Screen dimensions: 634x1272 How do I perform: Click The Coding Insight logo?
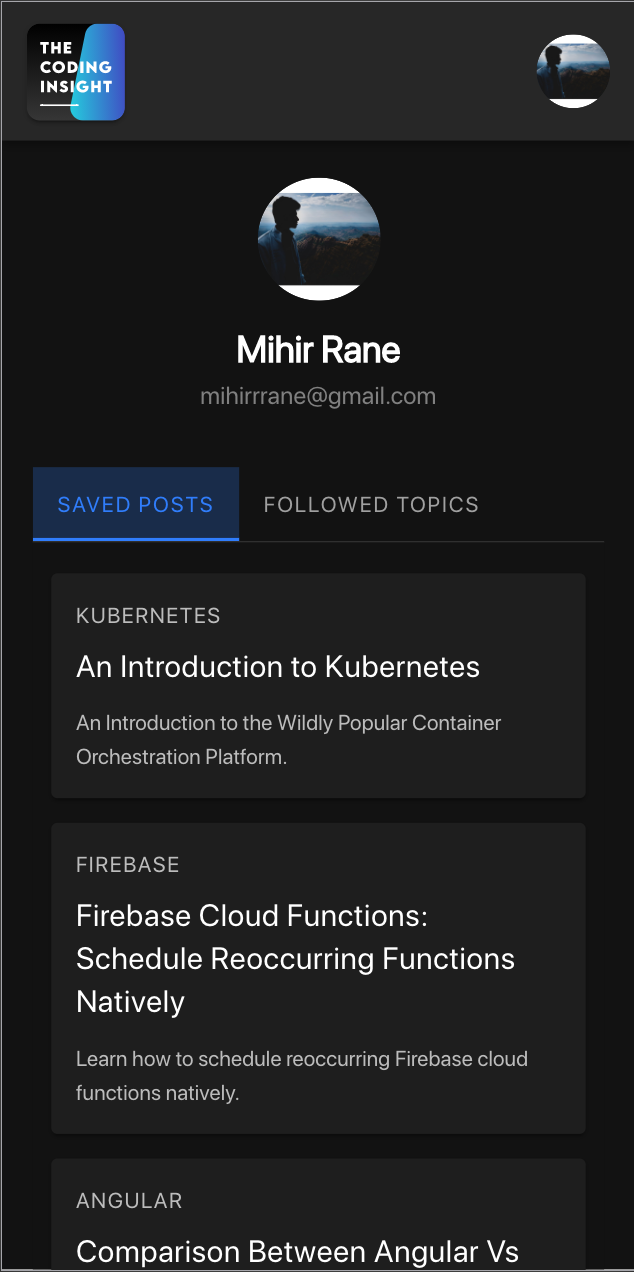[x=76, y=72]
